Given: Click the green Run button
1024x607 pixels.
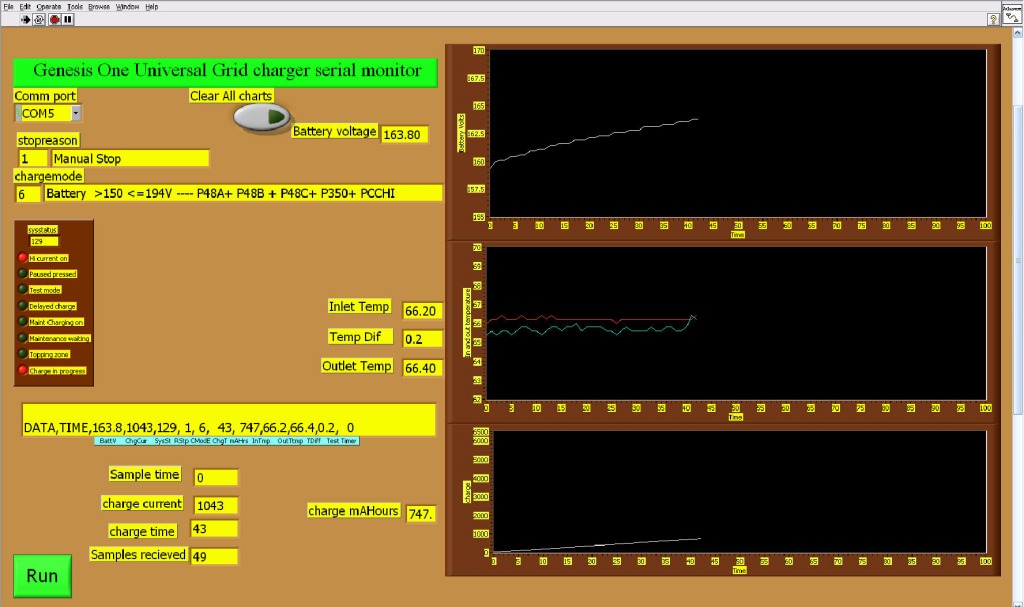Looking at the screenshot, I should click(x=42, y=576).
